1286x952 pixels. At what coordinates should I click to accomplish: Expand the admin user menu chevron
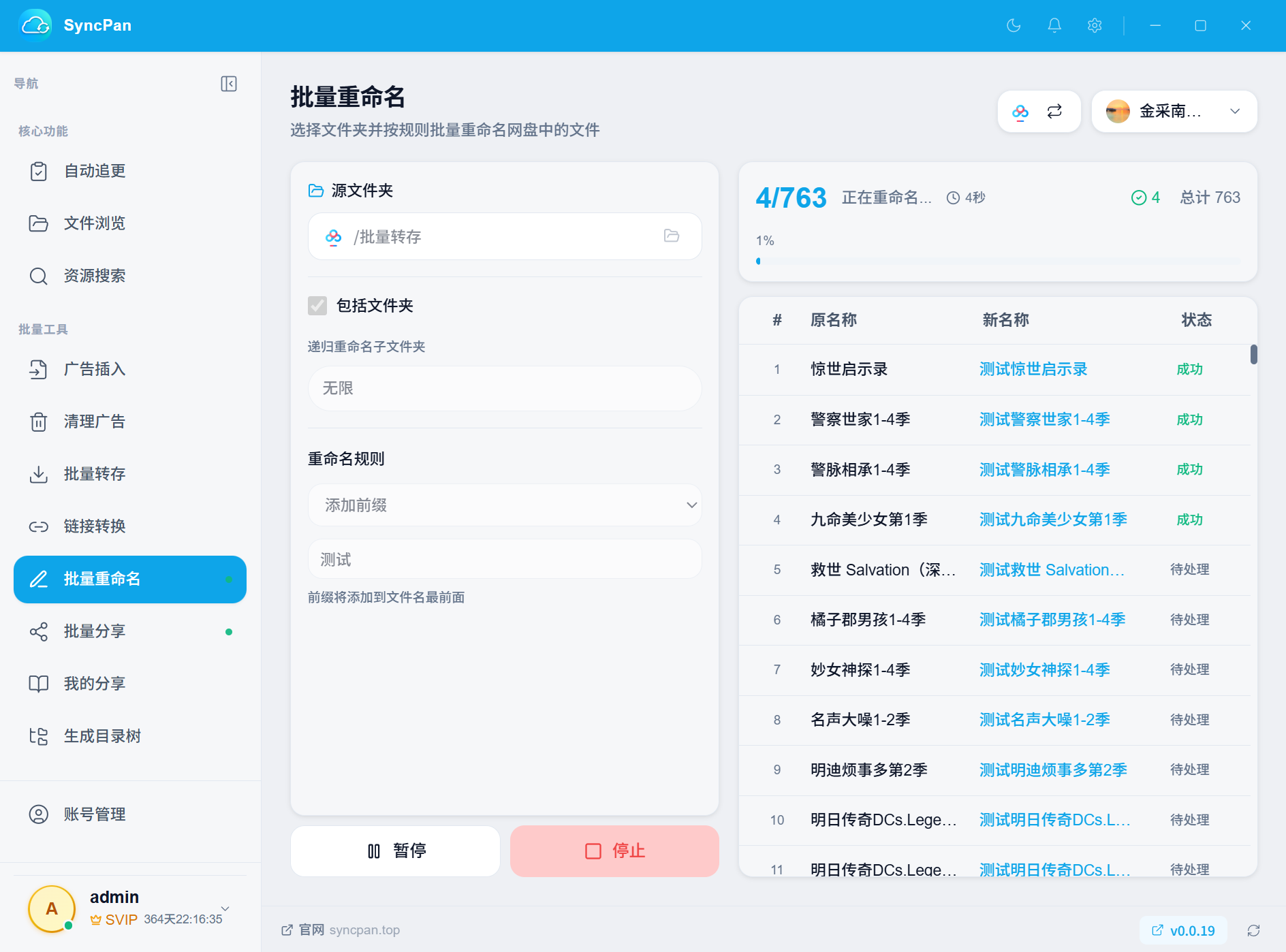pyautogui.click(x=225, y=908)
